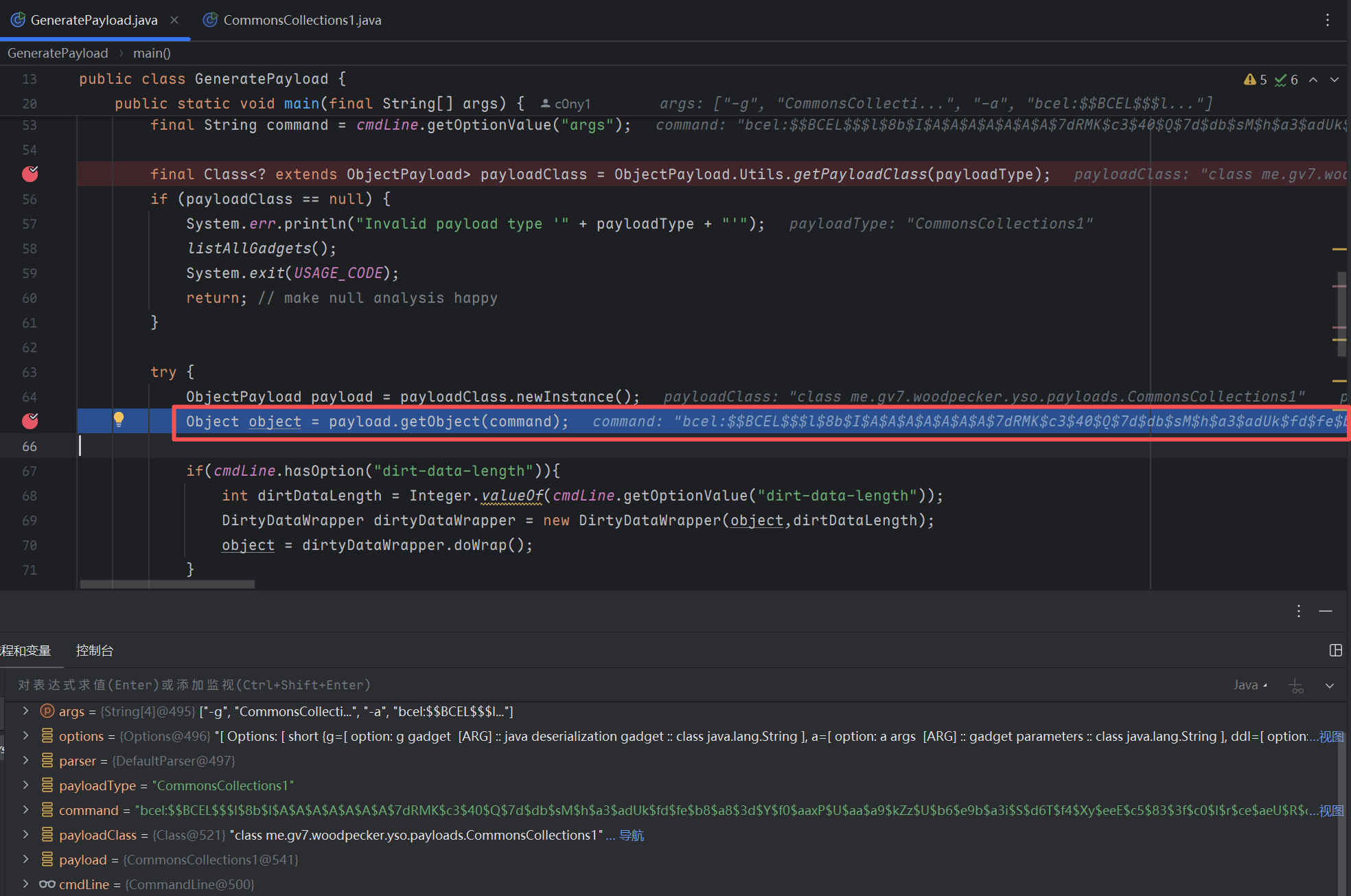Click add watch plus icon
The width and height of the screenshot is (1351, 896).
pos(1295,685)
